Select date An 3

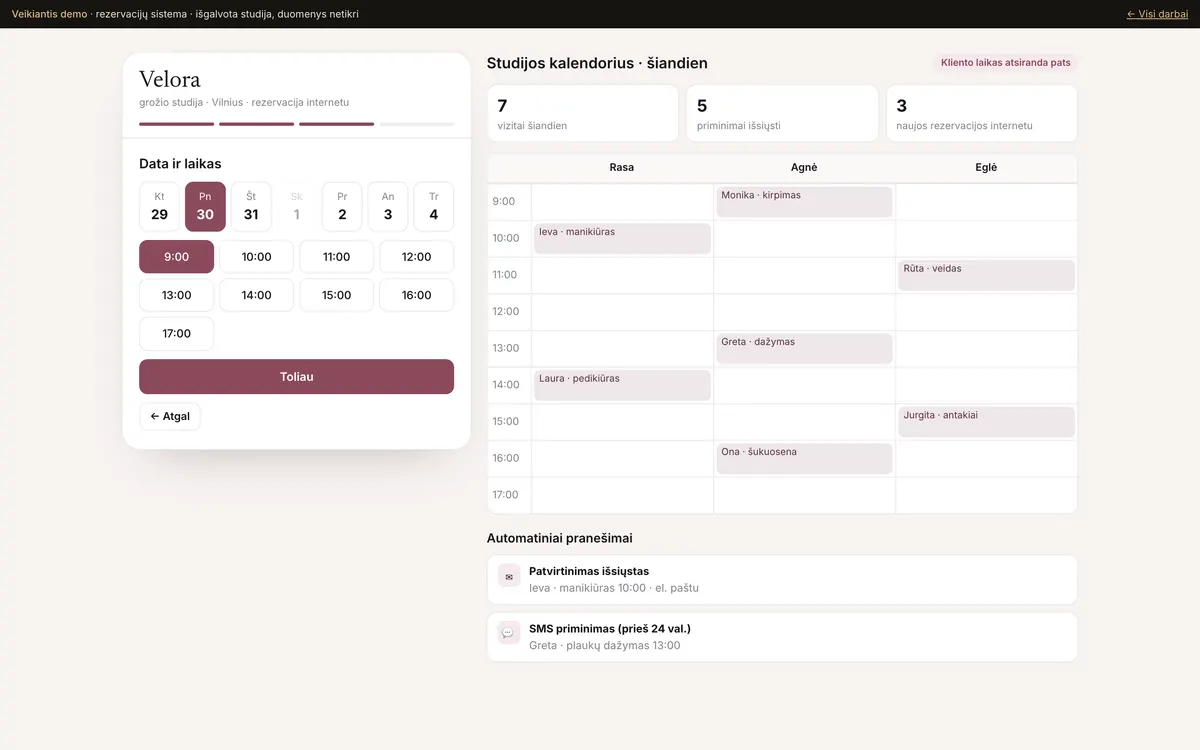(x=388, y=207)
